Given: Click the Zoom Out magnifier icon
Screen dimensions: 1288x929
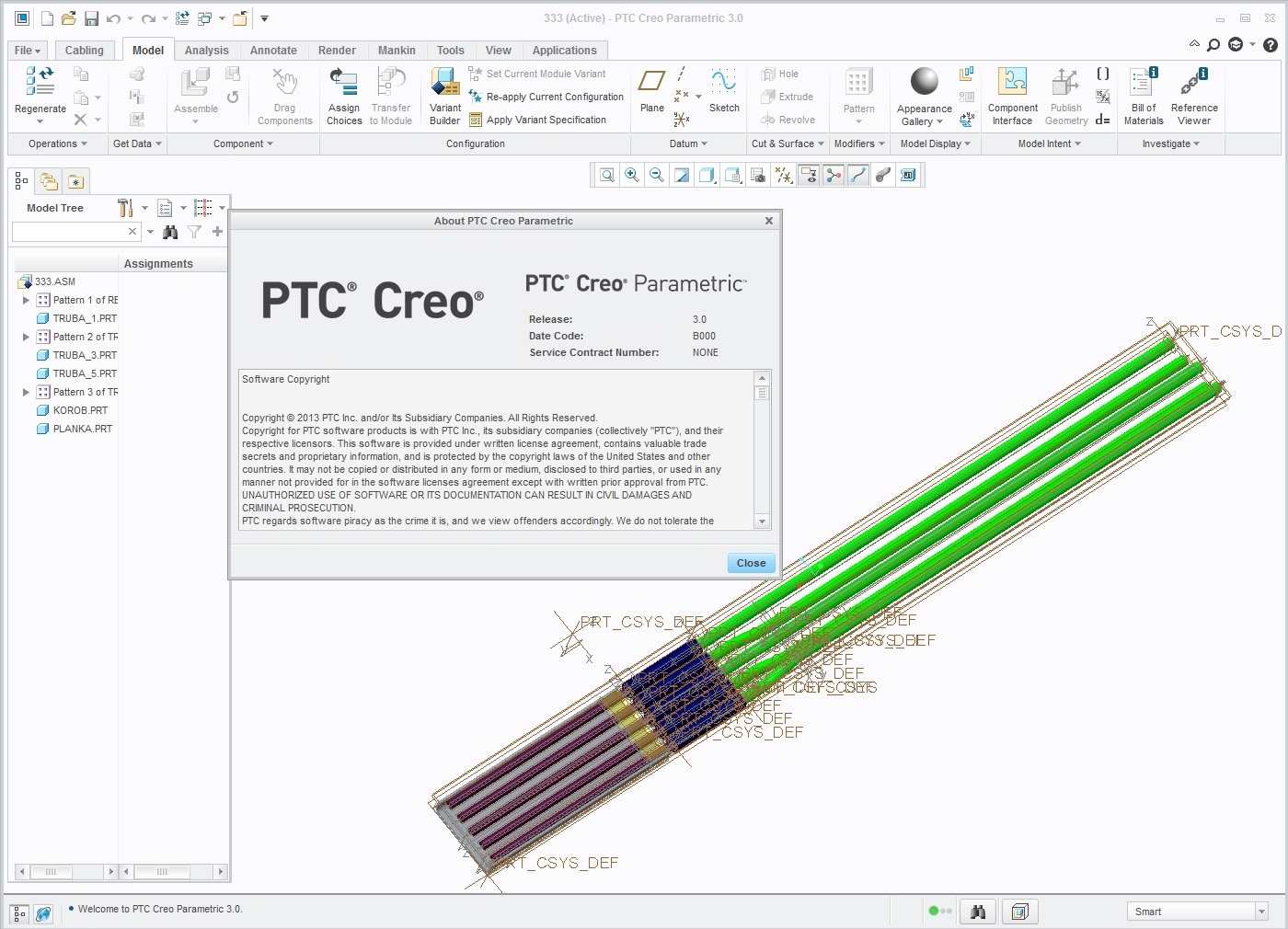Looking at the screenshot, I should pyautogui.click(x=657, y=175).
